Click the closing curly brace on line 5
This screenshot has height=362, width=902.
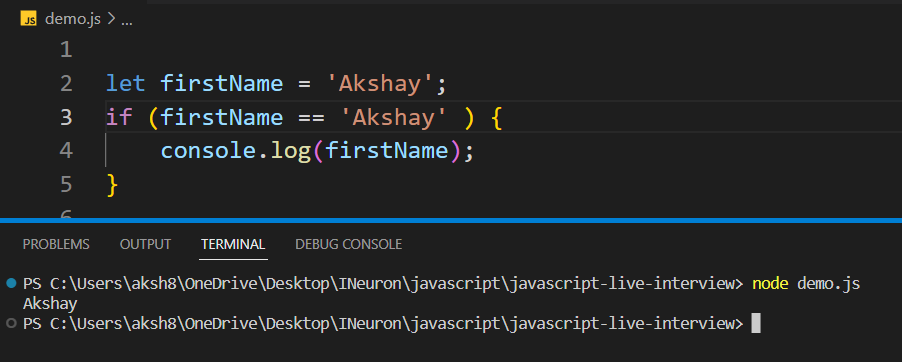[112, 185]
